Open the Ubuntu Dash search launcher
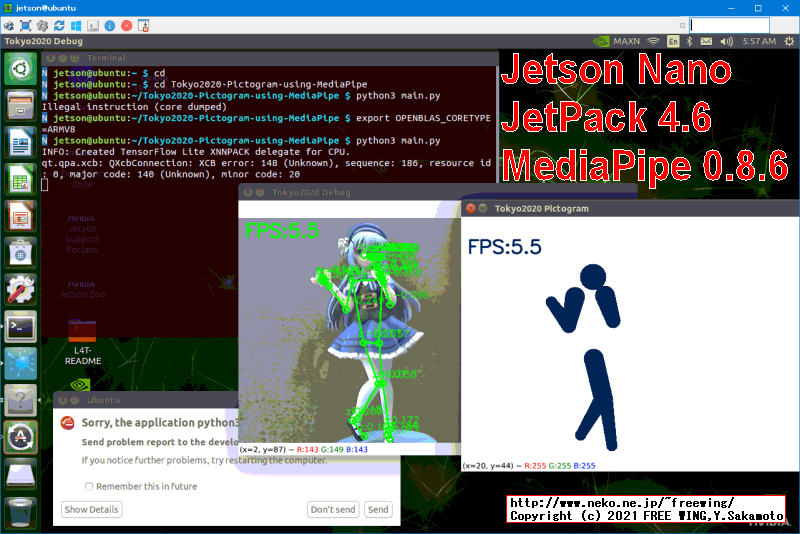This screenshot has height=534, width=800. 21,70
